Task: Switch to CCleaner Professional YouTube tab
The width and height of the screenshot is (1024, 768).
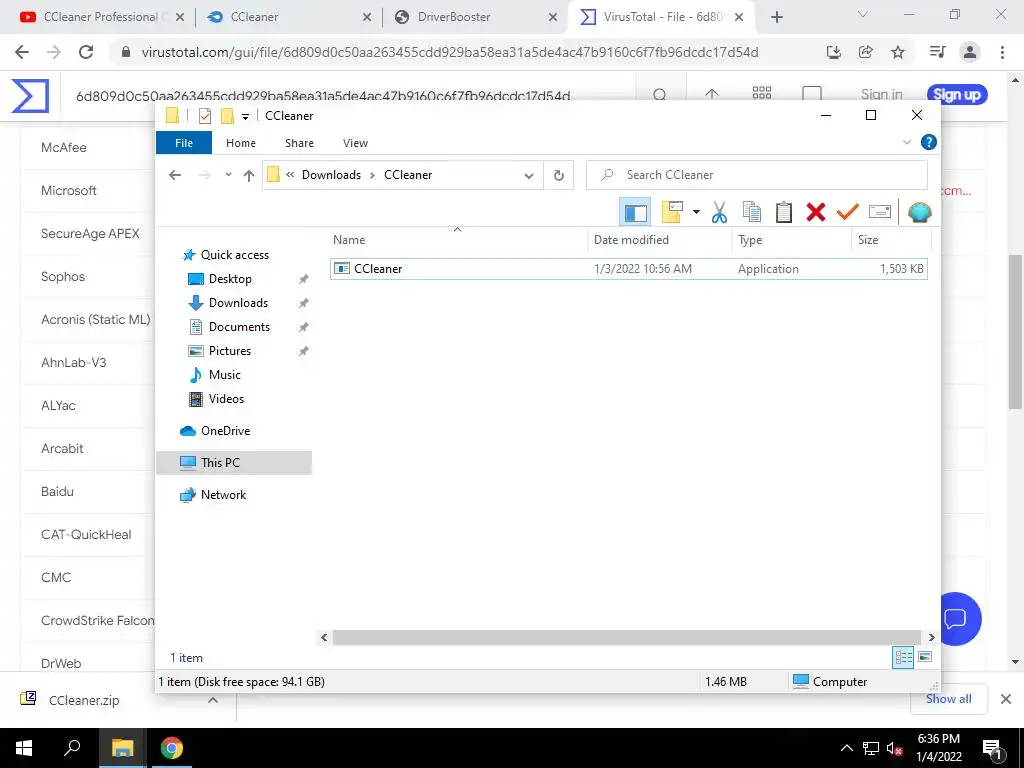Action: pos(99,17)
